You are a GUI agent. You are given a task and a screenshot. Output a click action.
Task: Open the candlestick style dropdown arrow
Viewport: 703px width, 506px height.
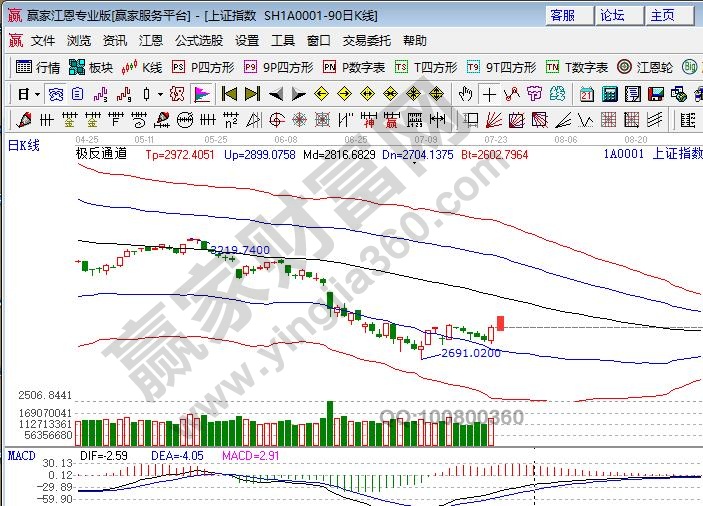click(x=162, y=94)
